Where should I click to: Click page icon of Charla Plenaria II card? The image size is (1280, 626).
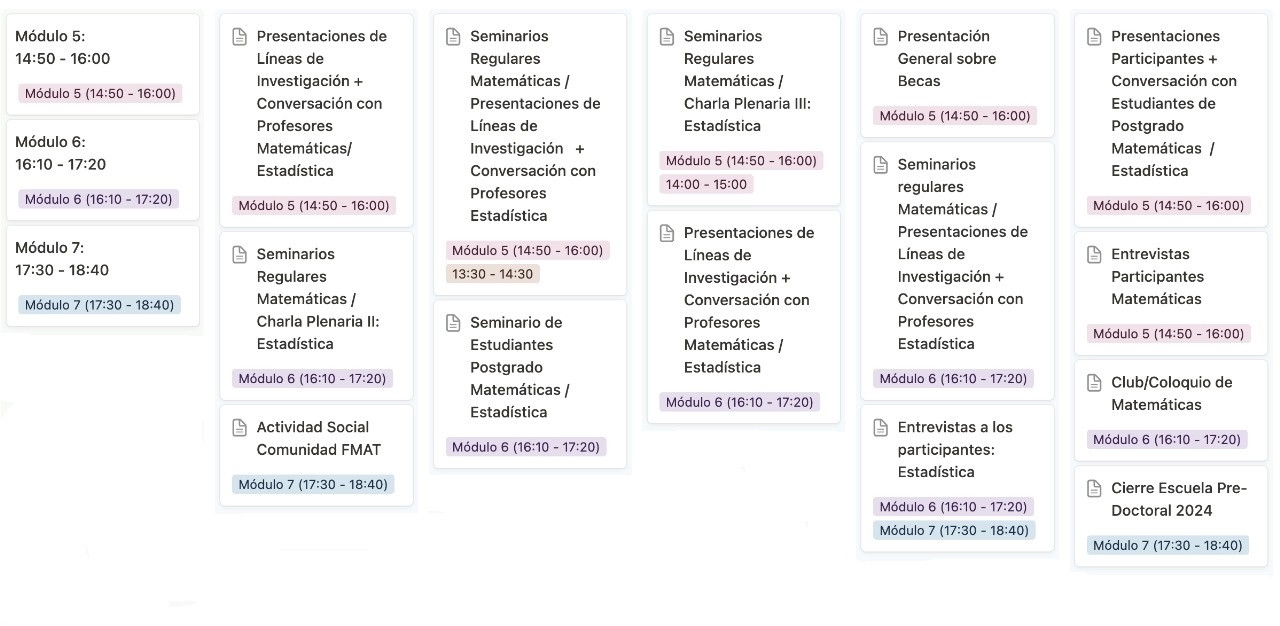[x=239, y=255]
